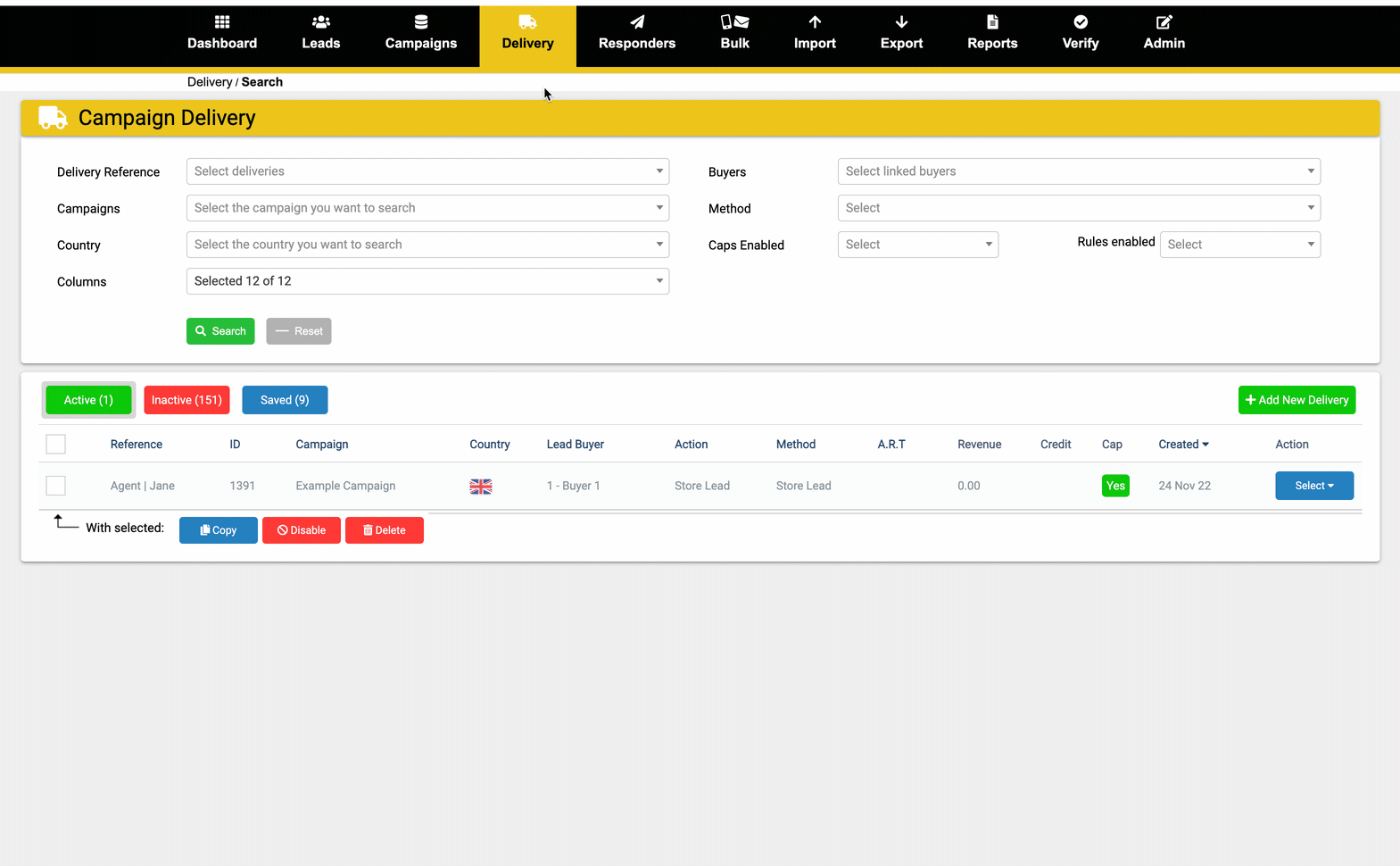The image size is (1400, 866).
Task: Toggle the select-all checkbox in table header
Action: click(55, 444)
